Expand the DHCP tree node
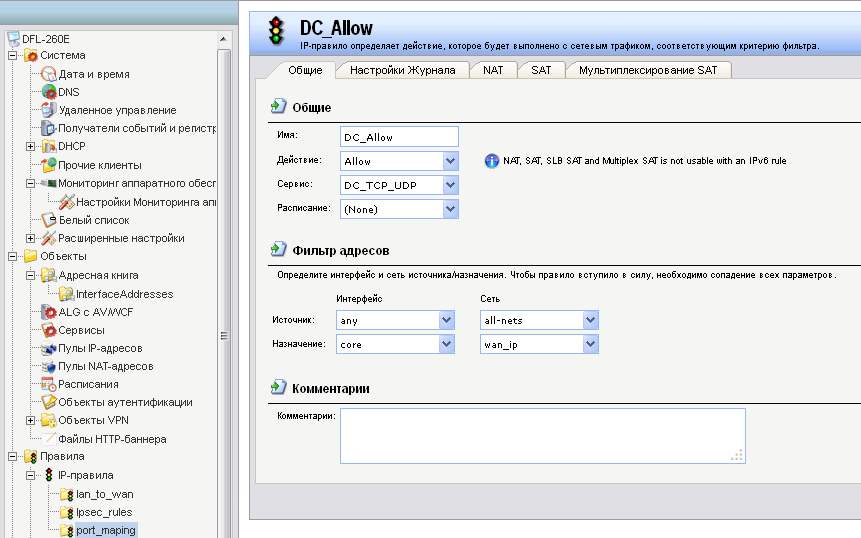 31,147
